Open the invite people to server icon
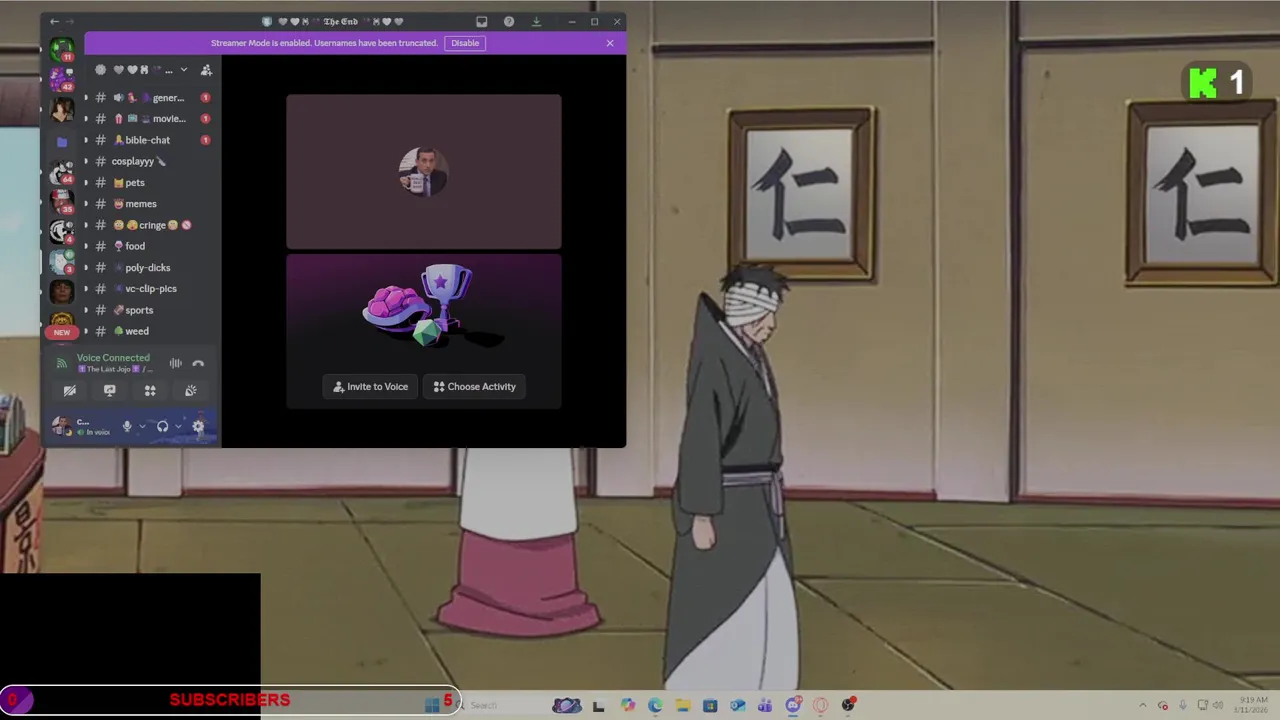Viewport: 1280px width, 720px height. pos(206,70)
